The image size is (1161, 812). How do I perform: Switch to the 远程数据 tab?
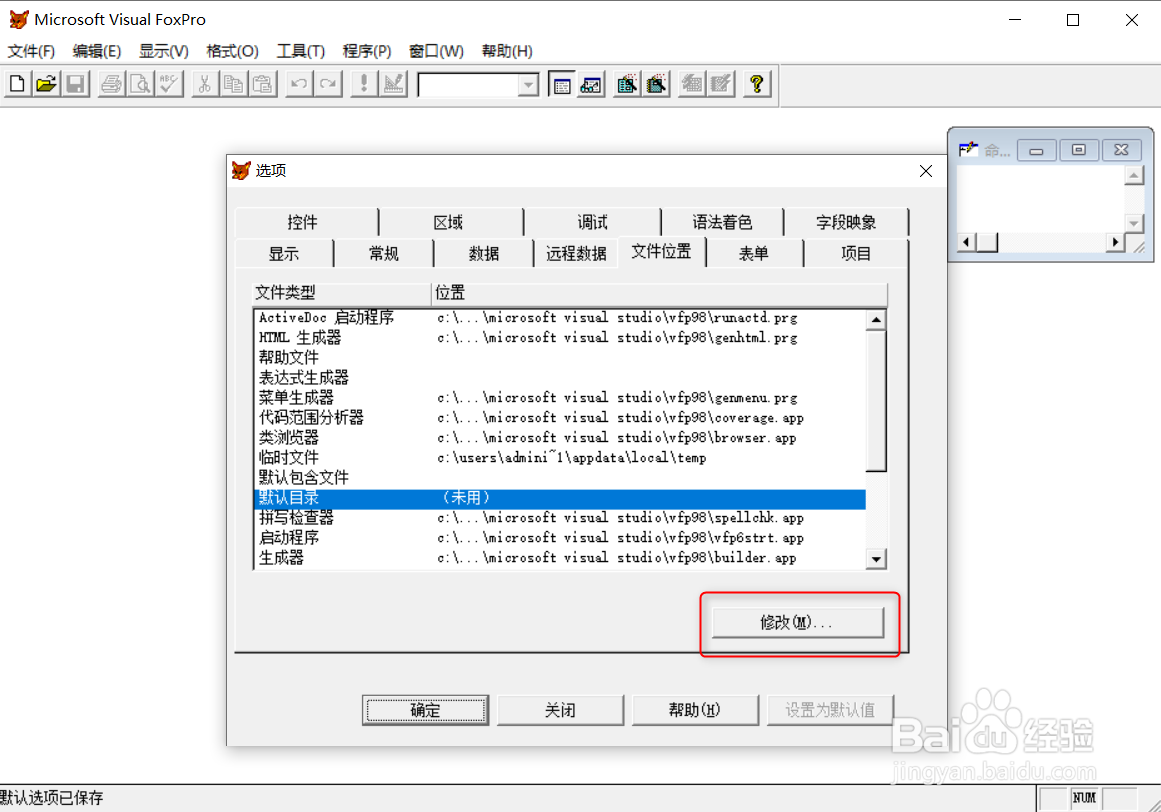coord(576,254)
